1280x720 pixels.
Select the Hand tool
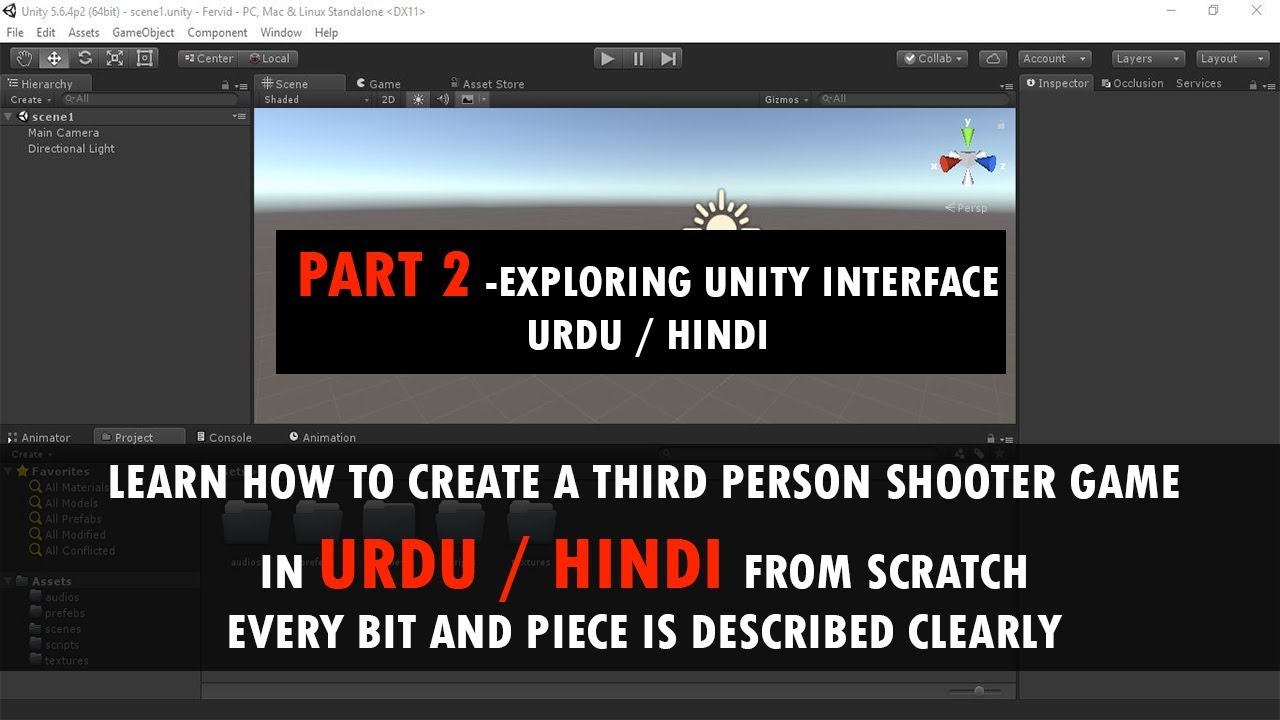coord(24,58)
